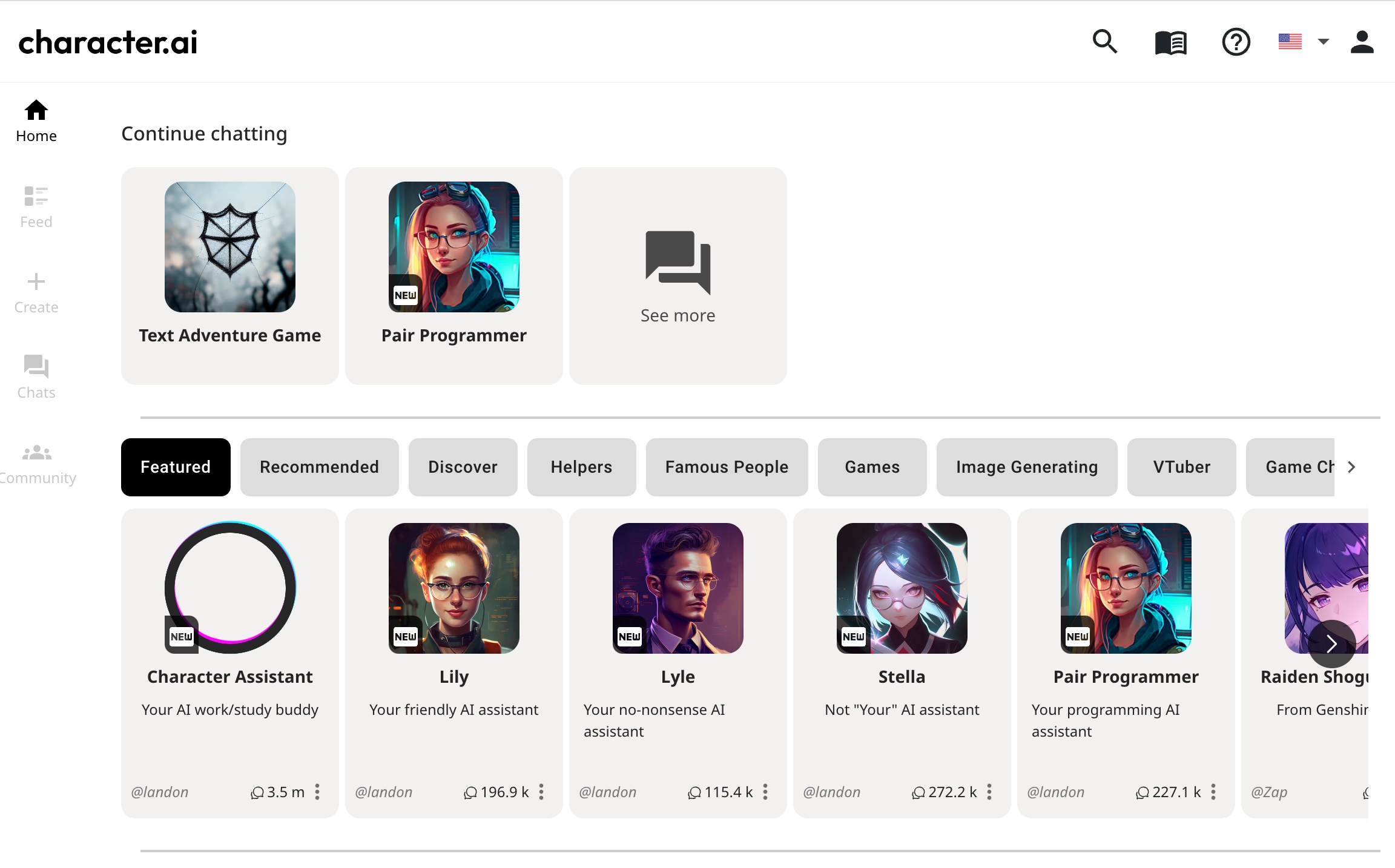Click 'Your no-nonsense AI assistant' description

click(x=655, y=720)
